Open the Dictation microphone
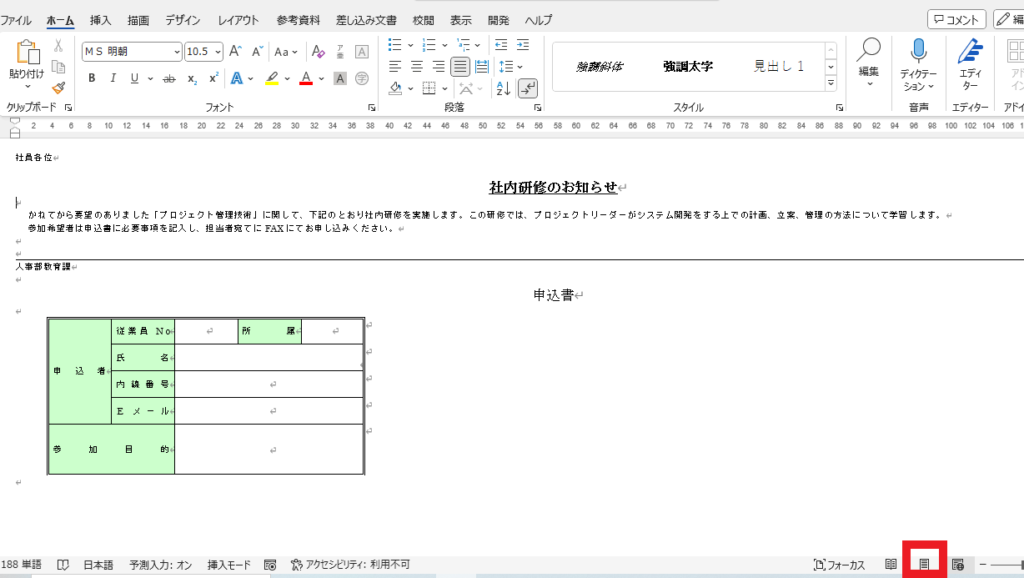The height and width of the screenshot is (578, 1024). click(918, 51)
